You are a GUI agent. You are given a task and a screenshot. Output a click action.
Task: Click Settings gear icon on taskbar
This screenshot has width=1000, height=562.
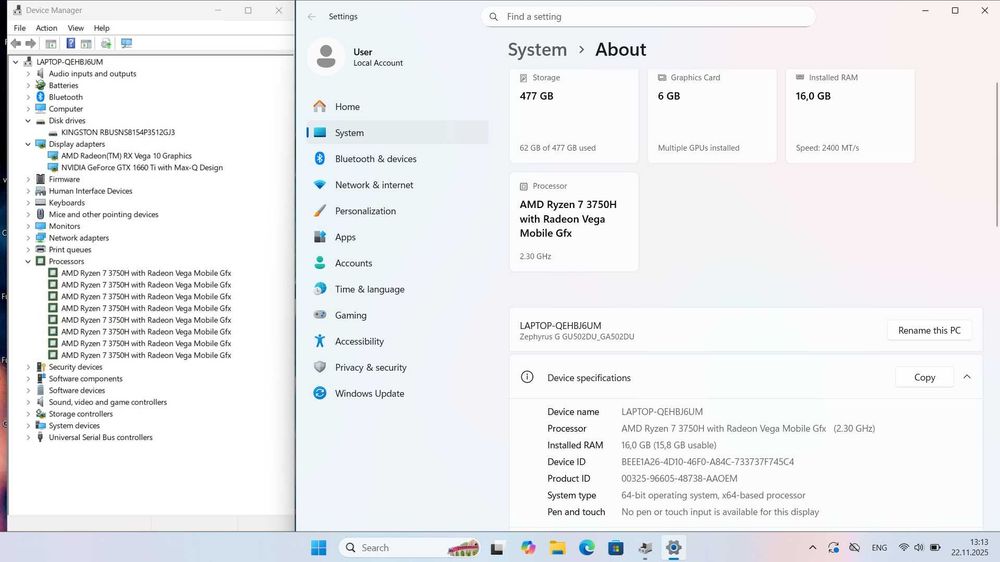click(673, 547)
